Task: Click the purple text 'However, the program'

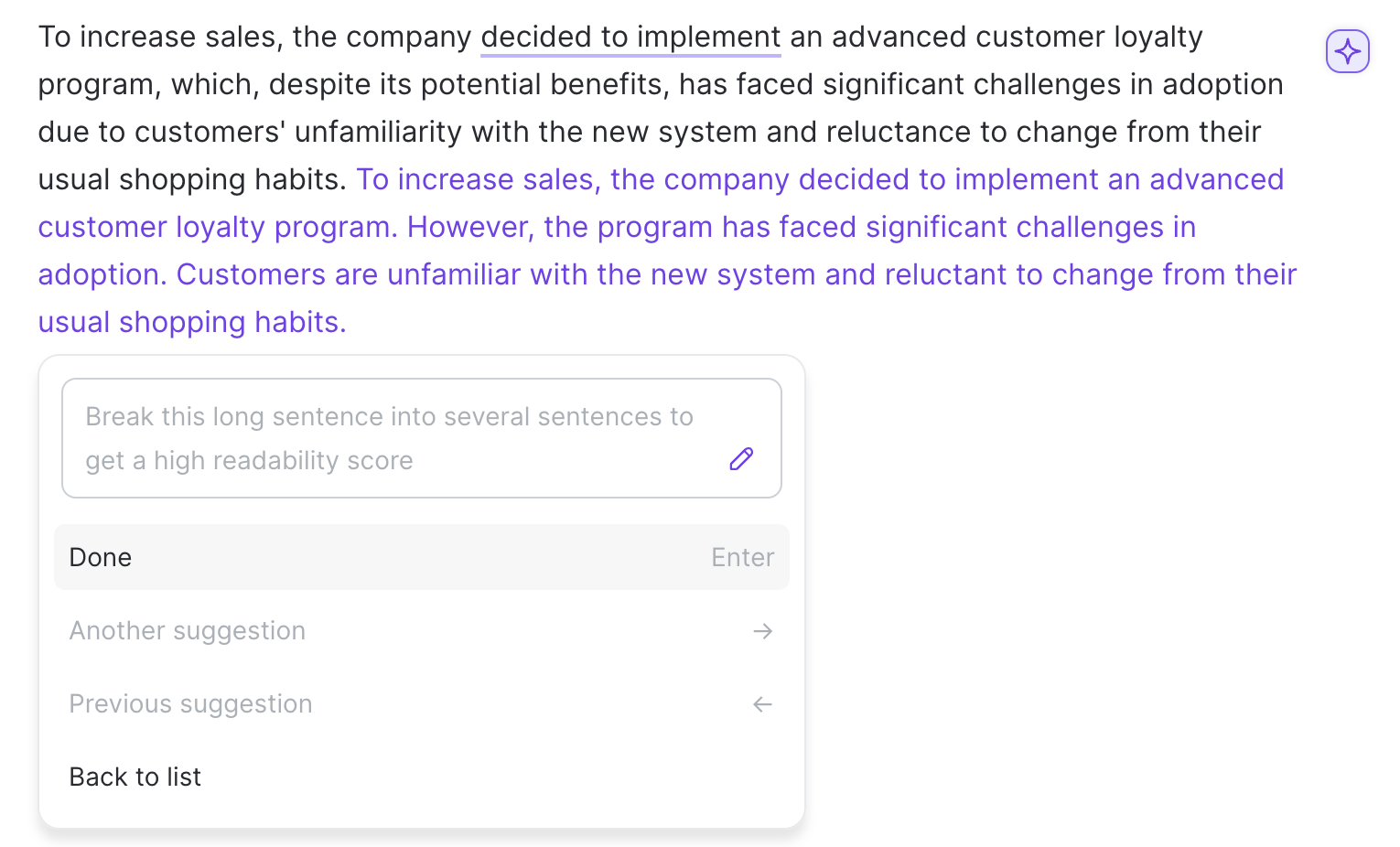Action: point(560,227)
